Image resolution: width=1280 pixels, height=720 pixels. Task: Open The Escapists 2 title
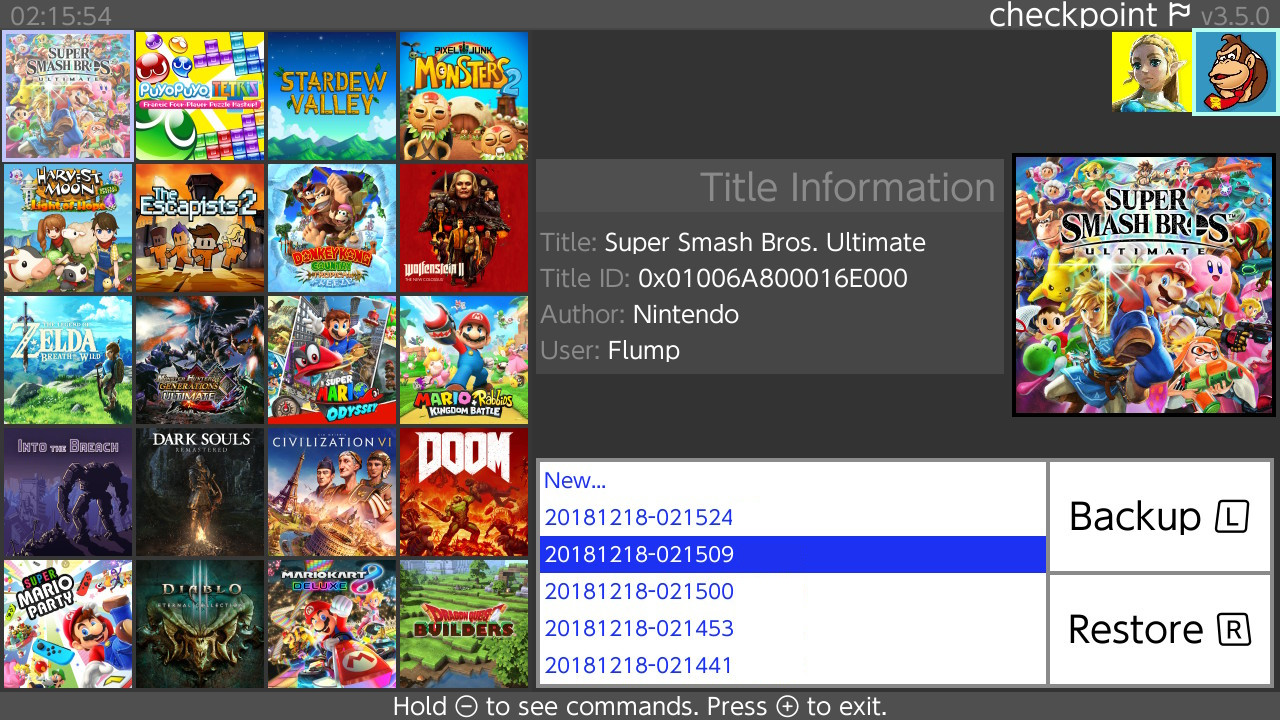tap(200, 228)
